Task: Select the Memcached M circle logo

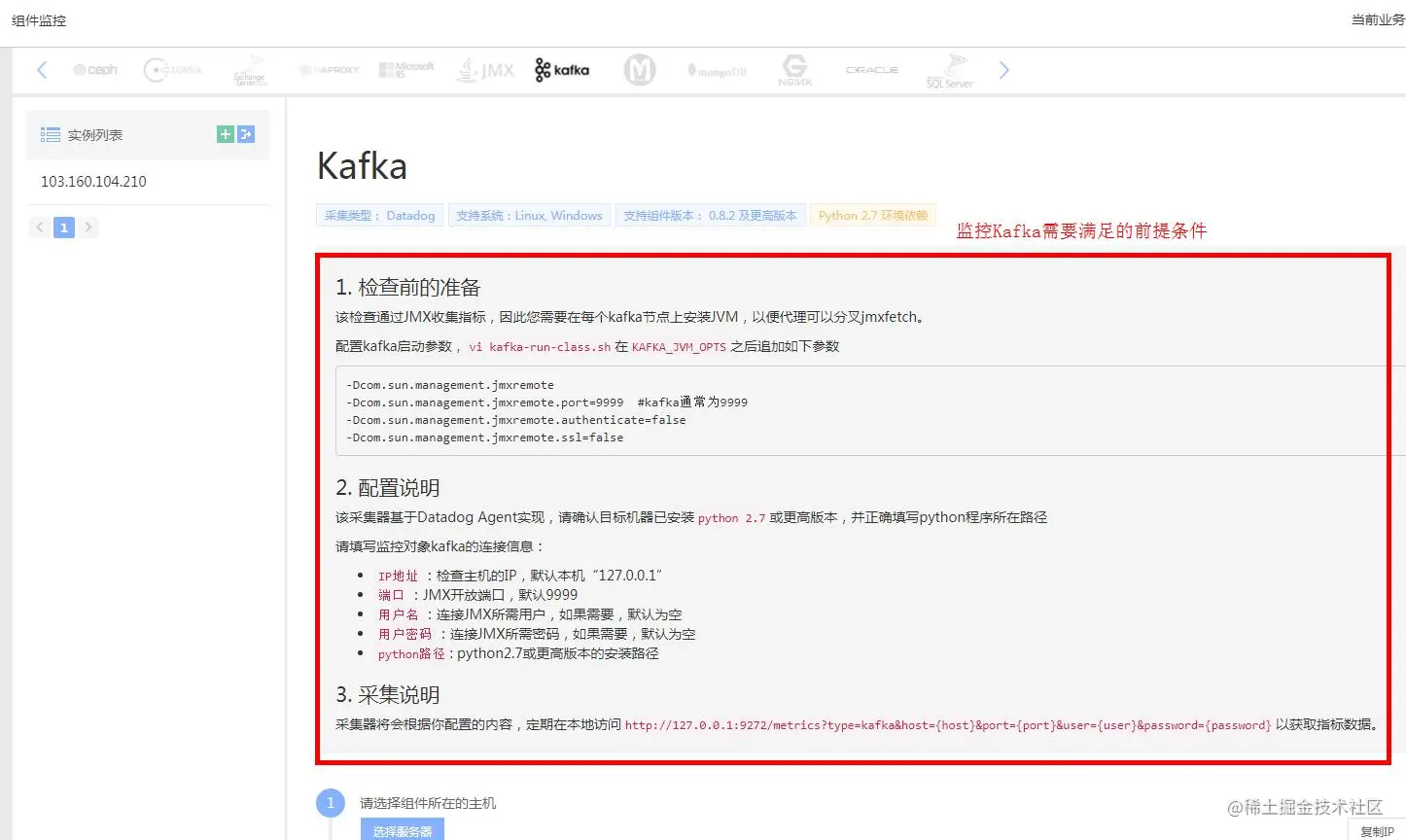Action: 640,70
